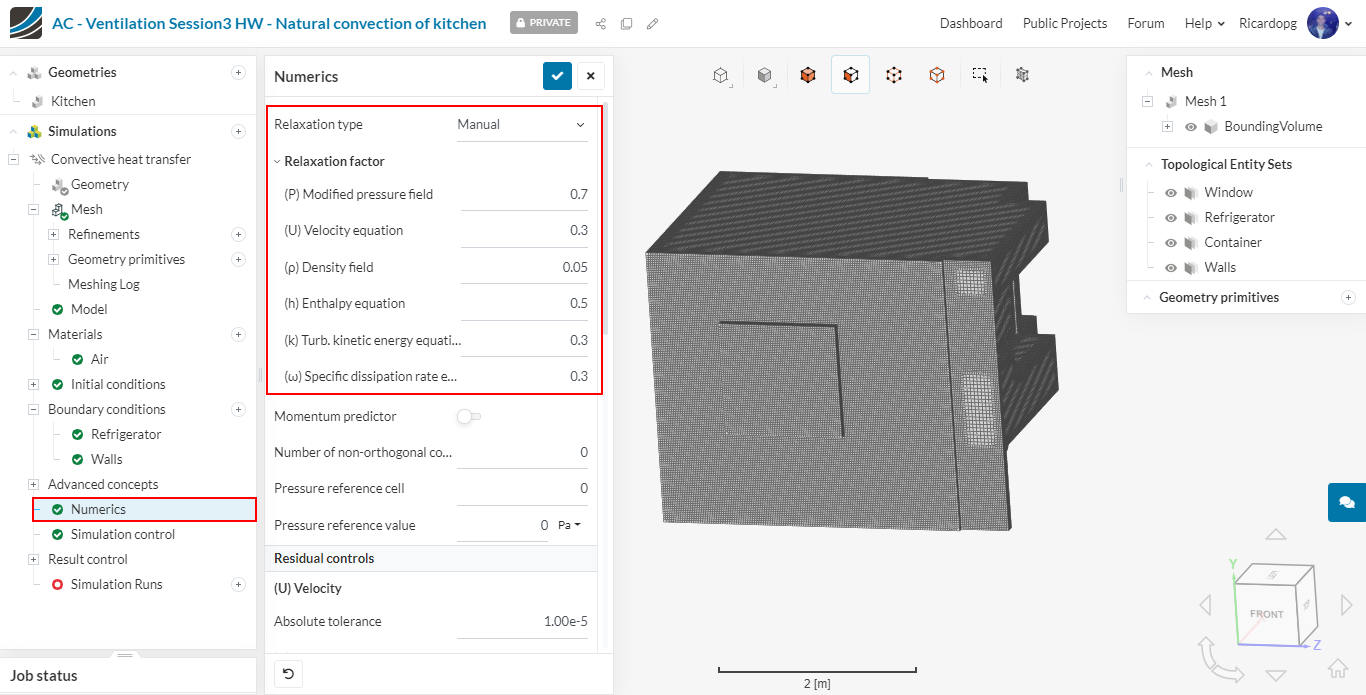Click the share project icon

pos(601,23)
